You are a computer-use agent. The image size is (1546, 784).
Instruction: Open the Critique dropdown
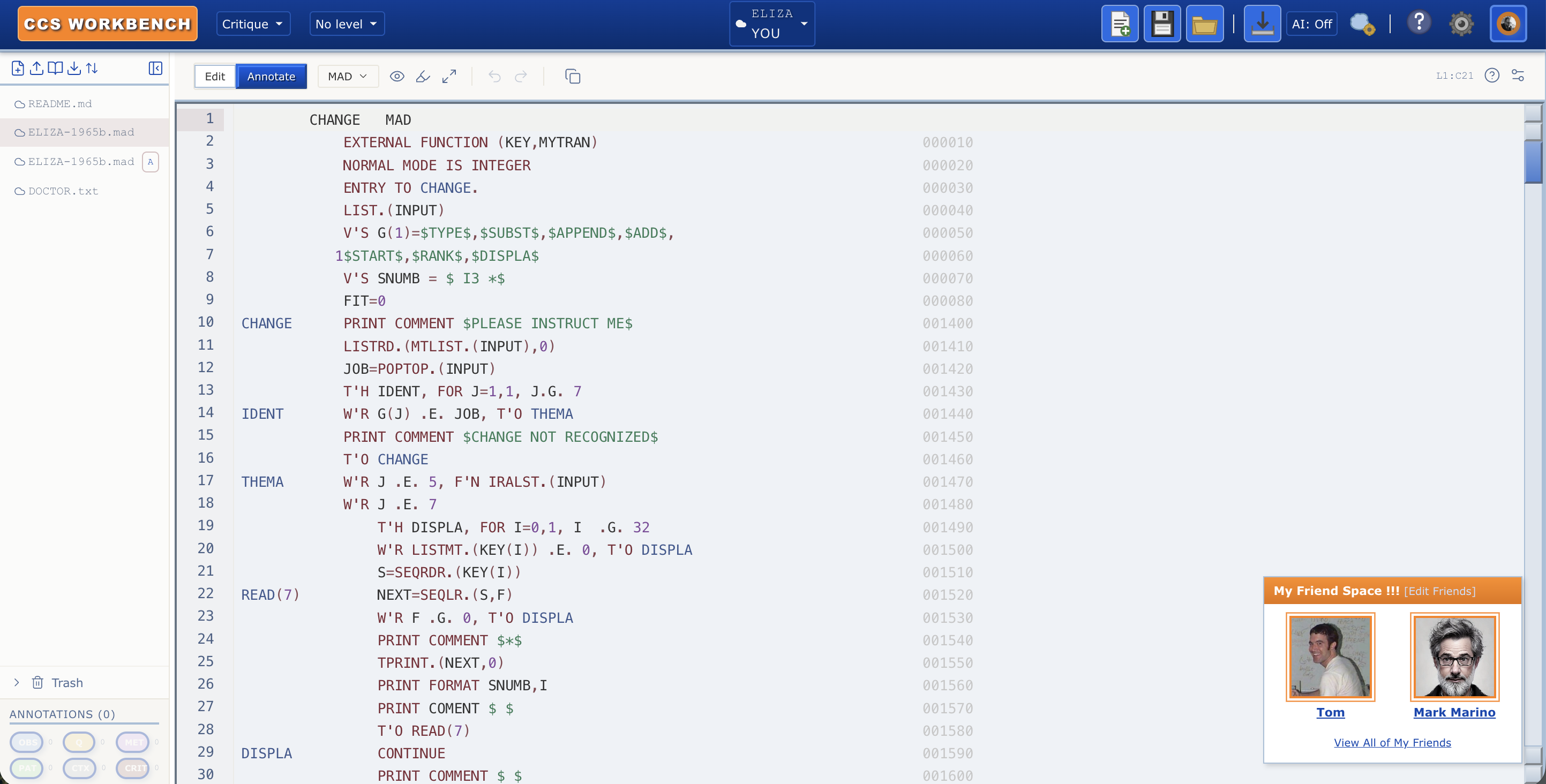pos(252,24)
